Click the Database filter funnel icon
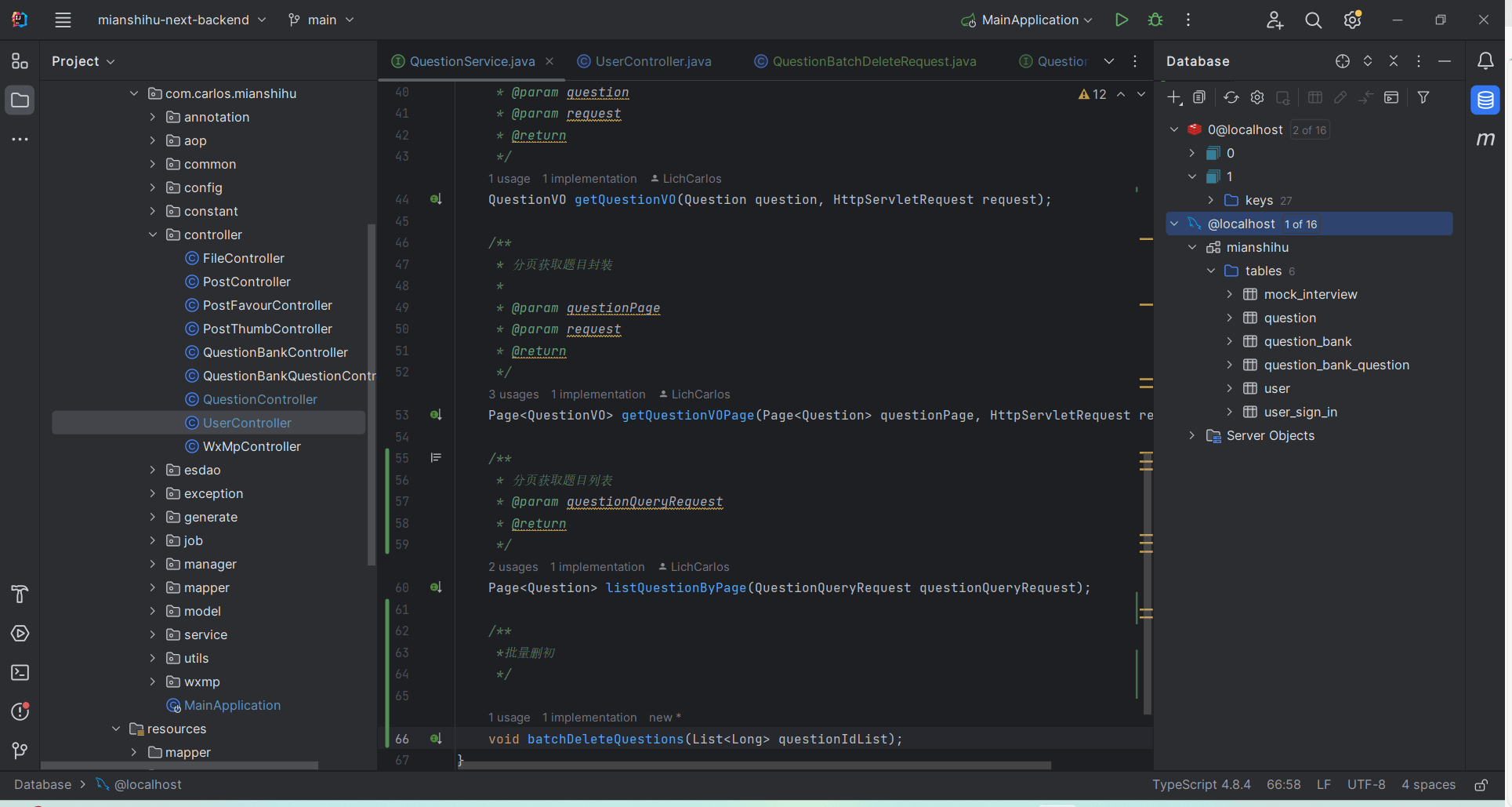This screenshot has height=807, width=1512. point(1423,97)
